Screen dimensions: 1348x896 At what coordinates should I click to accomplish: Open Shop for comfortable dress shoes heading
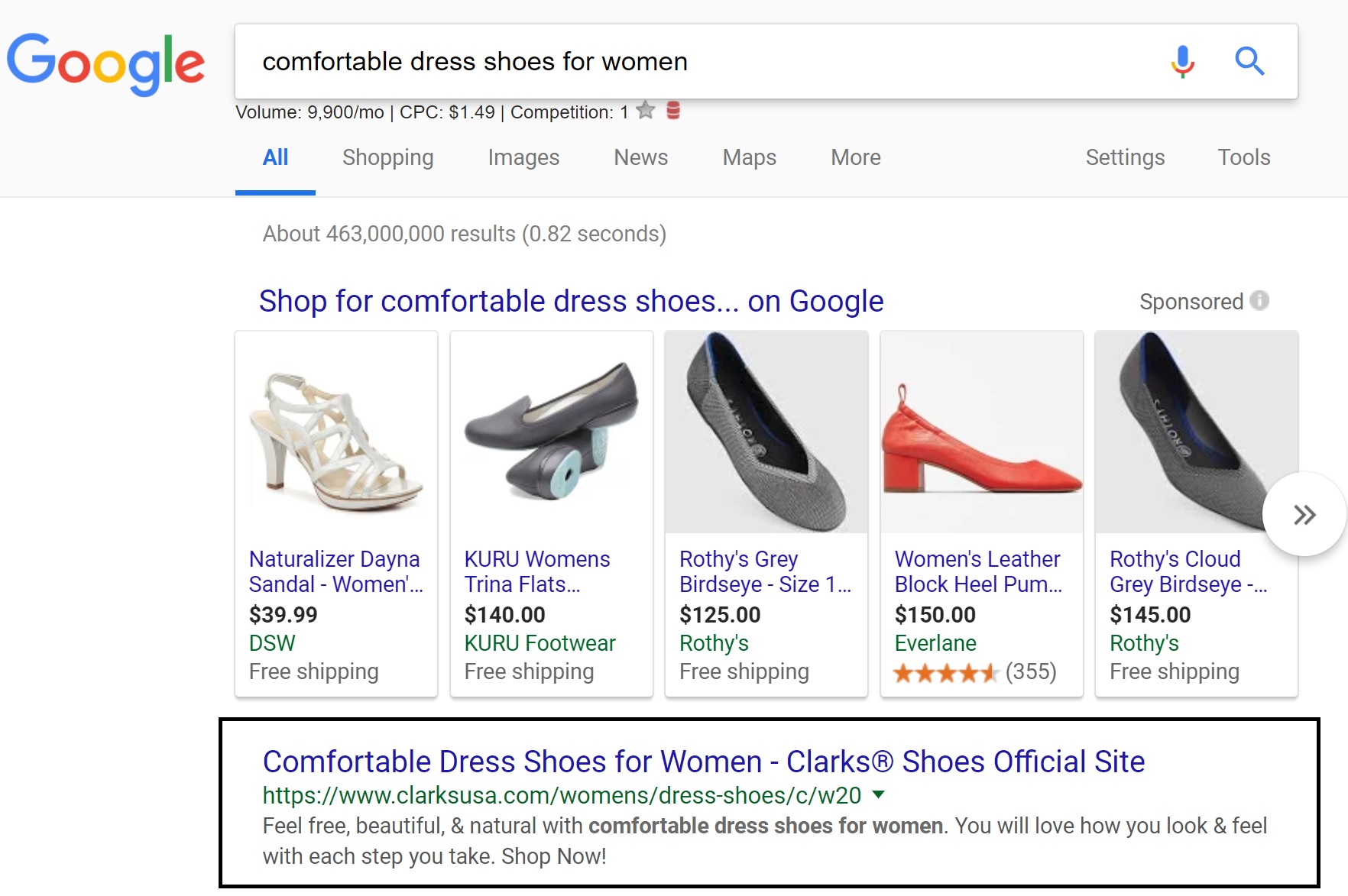(x=571, y=301)
